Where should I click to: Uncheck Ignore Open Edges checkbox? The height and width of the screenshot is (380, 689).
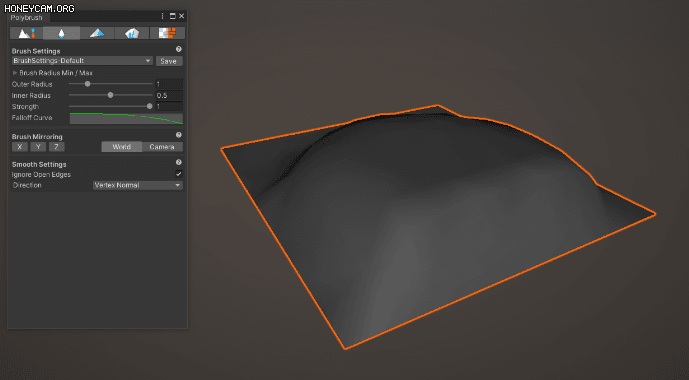179,174
